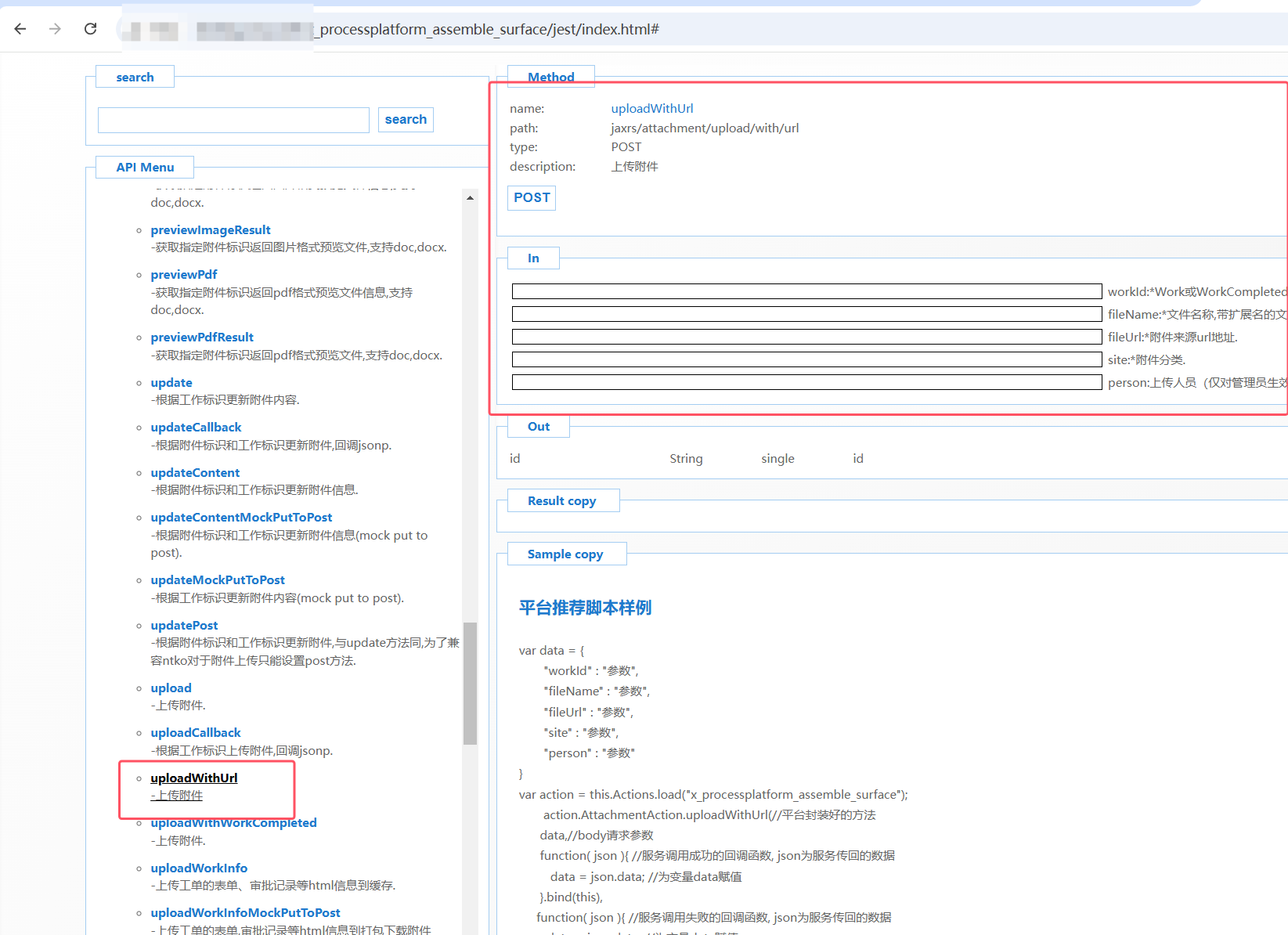Select the update API method link
1288x935 pixels.
(x=171, y=383)
